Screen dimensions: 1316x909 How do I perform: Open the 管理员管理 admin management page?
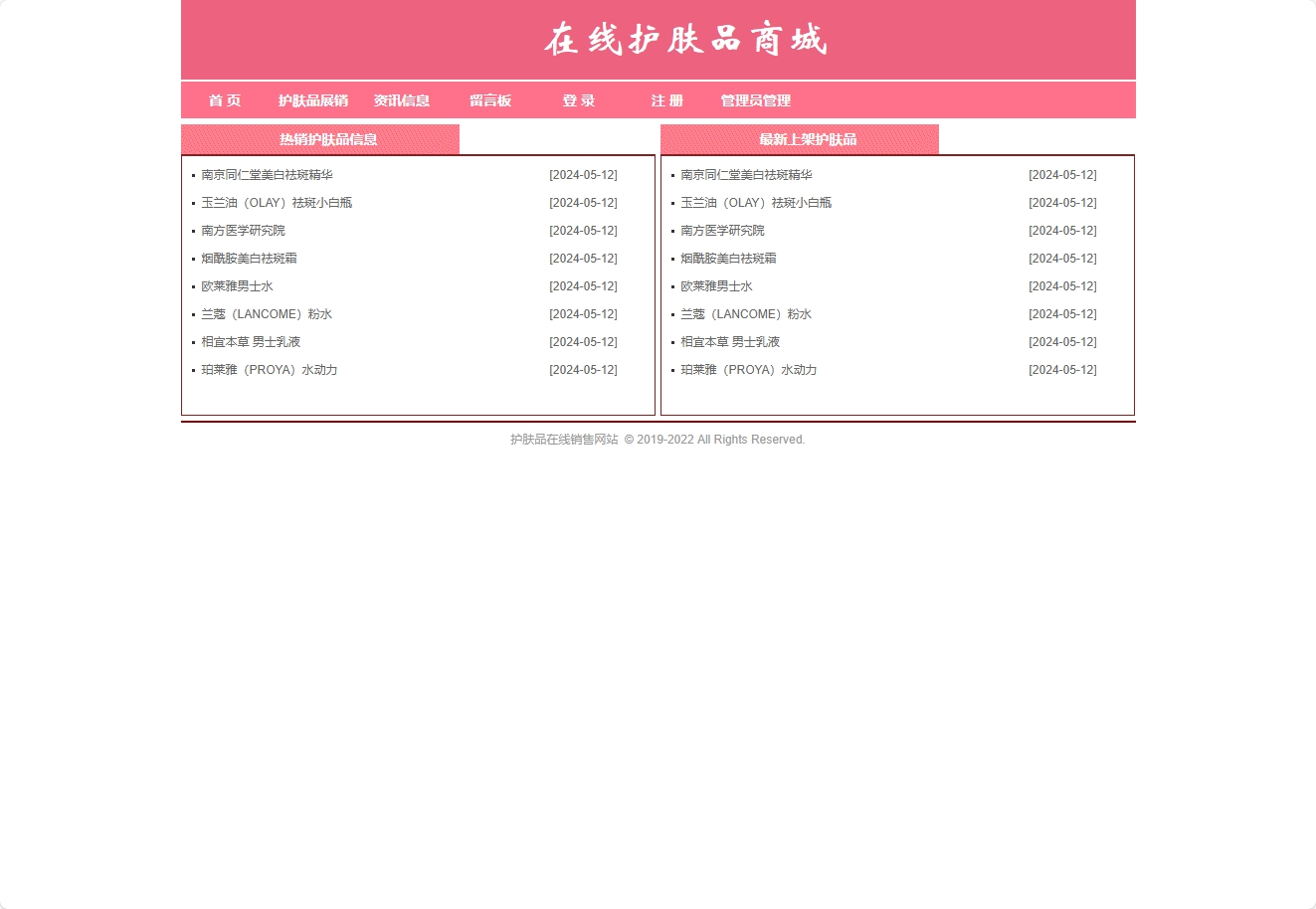click(x=755, y=100)
